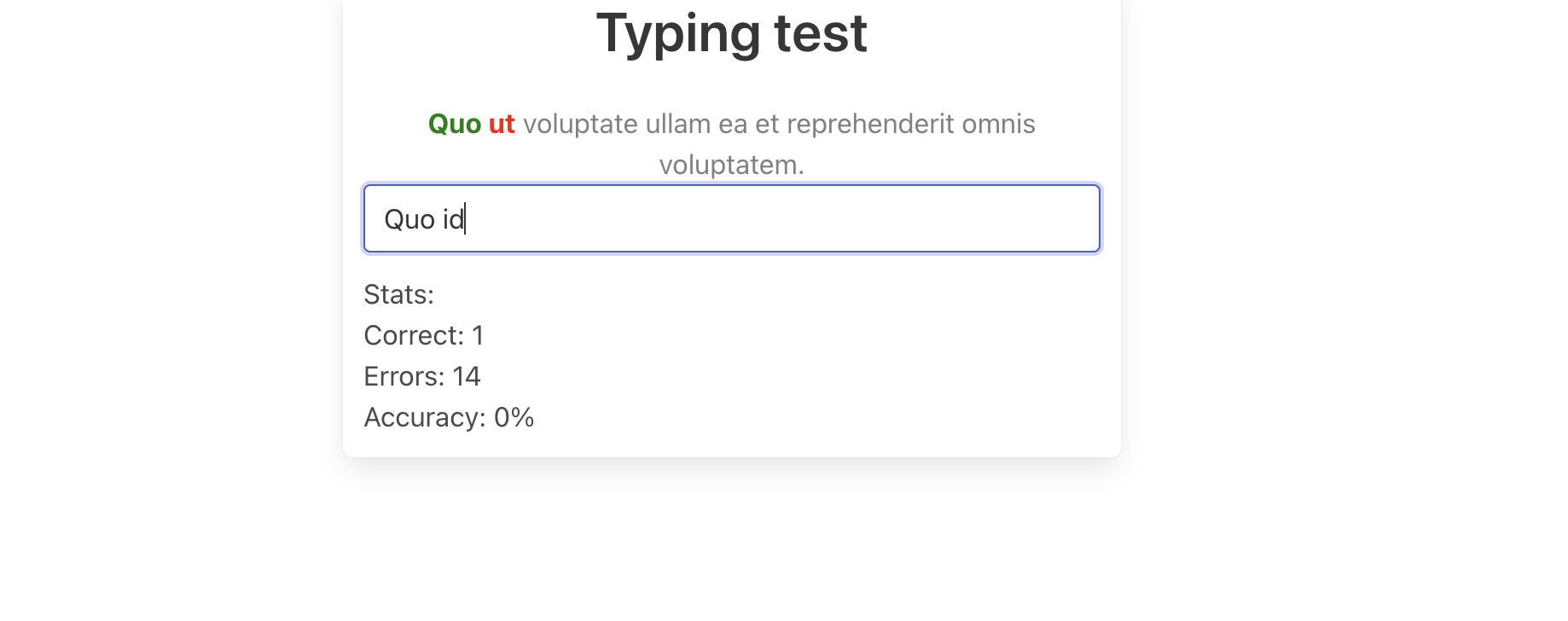Click the Errors count line
1568x621 pixels.
coord(422,376)
